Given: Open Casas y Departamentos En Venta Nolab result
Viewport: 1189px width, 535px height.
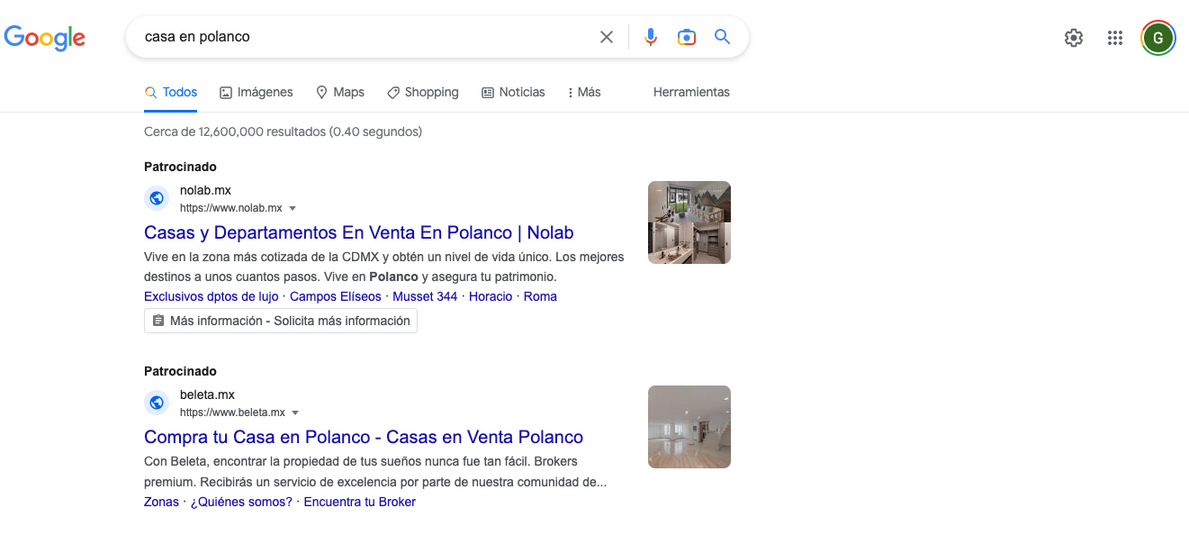Looking at the screenshot, I should (359, 232).
